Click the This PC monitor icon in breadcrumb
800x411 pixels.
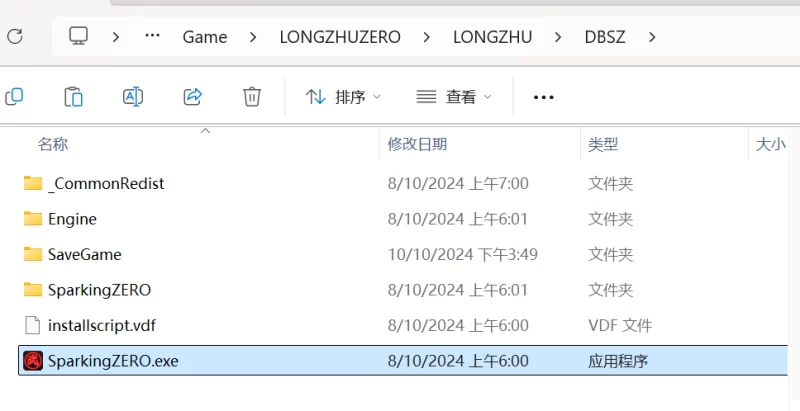click(x=79, y=36)
